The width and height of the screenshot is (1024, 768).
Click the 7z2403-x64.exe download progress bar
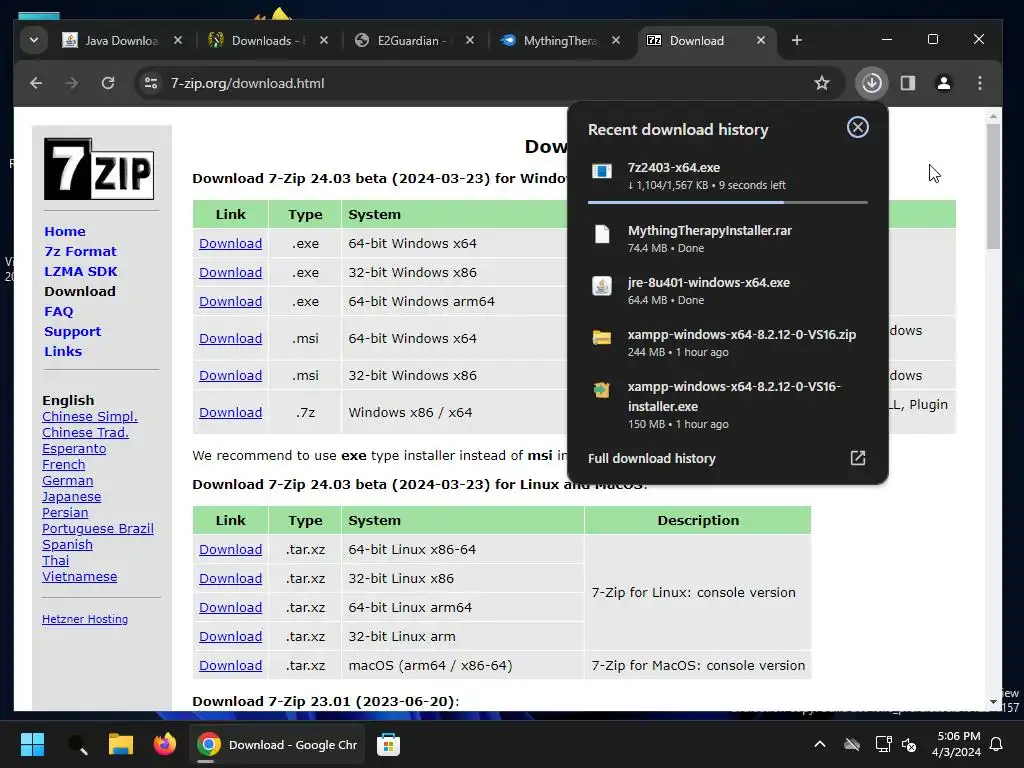click(x=728, y=202)
